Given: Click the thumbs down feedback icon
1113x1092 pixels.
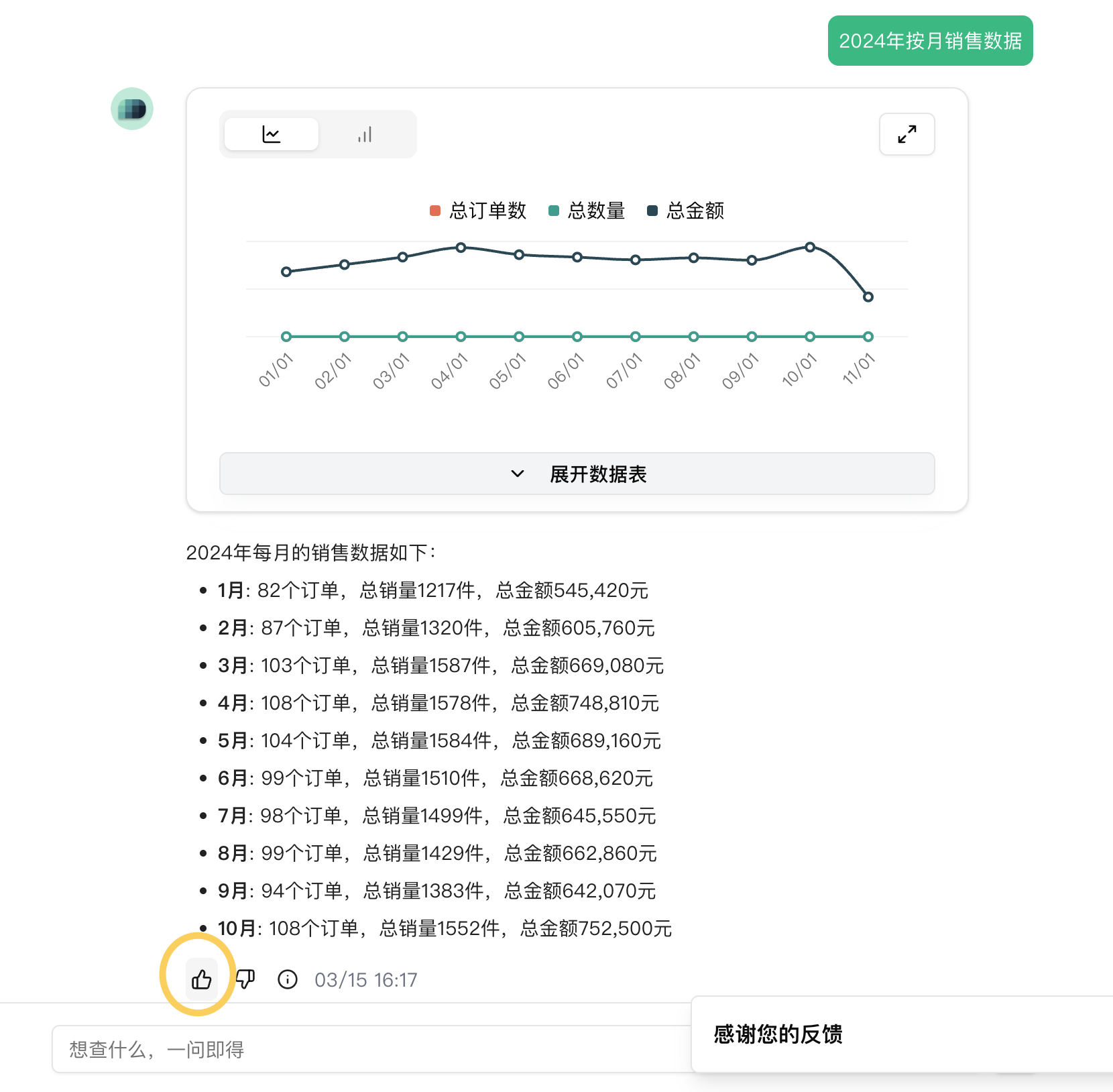Looking at the screenshot, I should 245,980.
